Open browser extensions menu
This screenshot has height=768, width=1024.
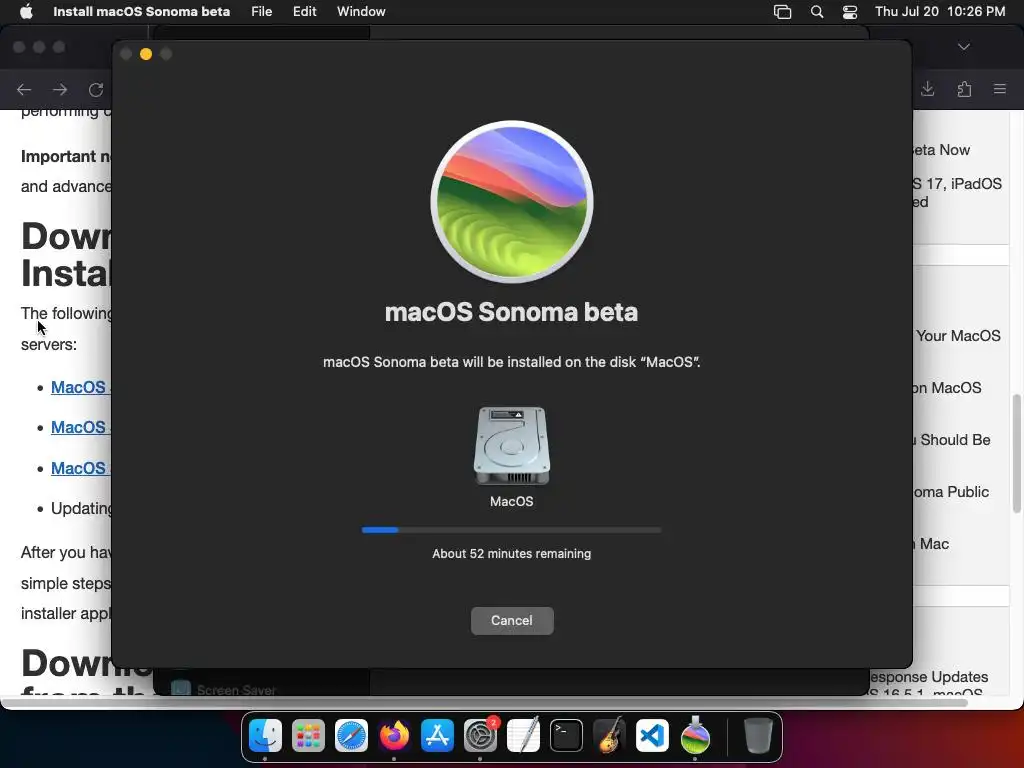(964, 89)
